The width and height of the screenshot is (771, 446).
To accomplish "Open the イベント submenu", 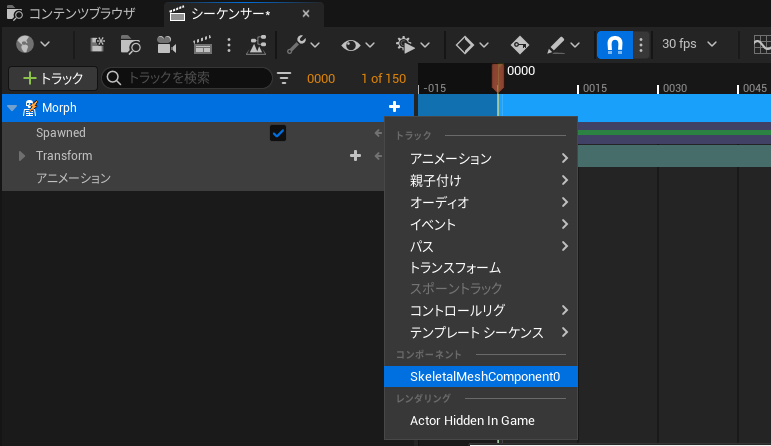I will coord(481,224).
